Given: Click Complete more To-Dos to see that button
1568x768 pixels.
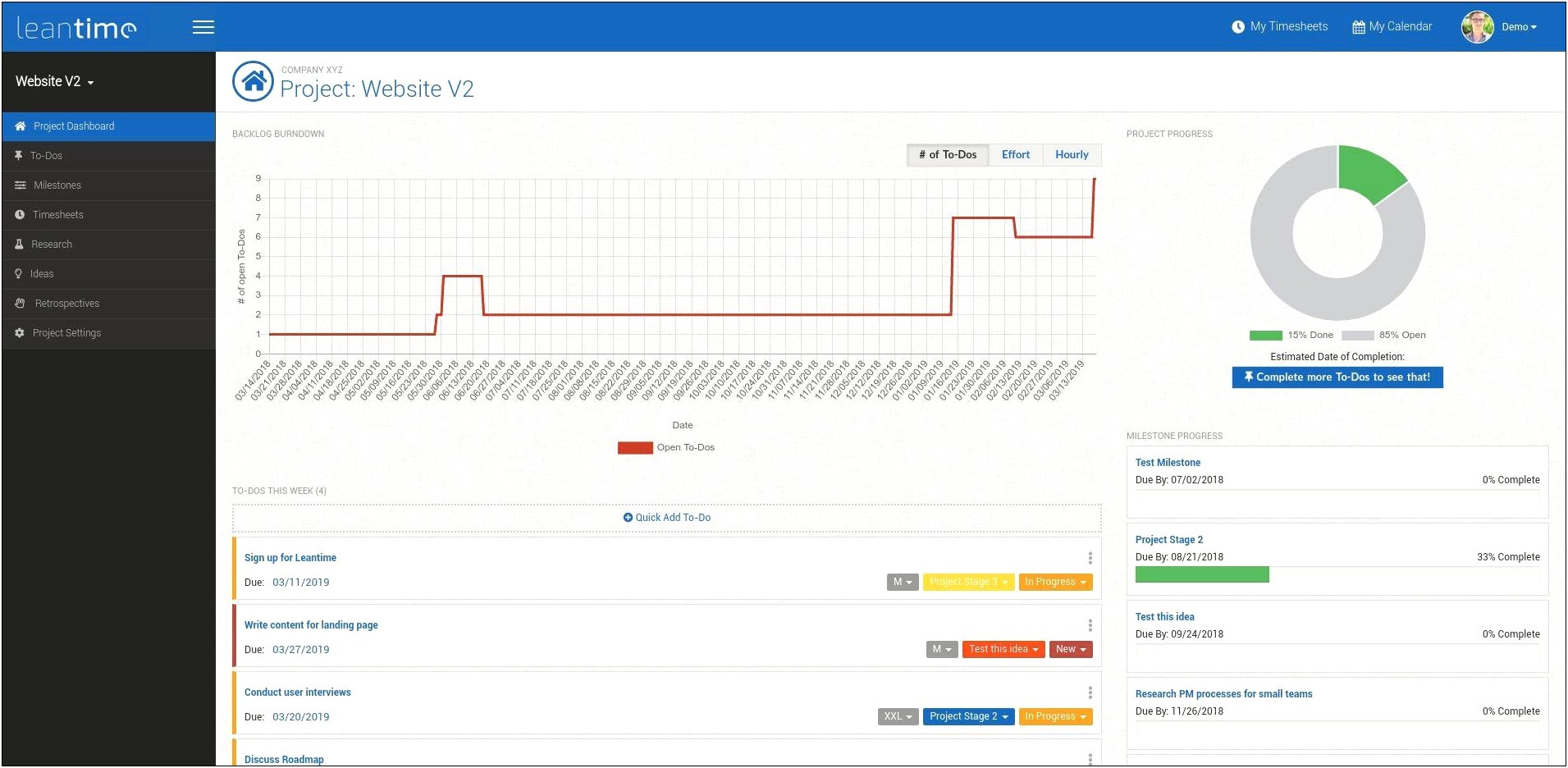Looking at the screenshot, I should pyautogui.click(x=1337, y=377).
